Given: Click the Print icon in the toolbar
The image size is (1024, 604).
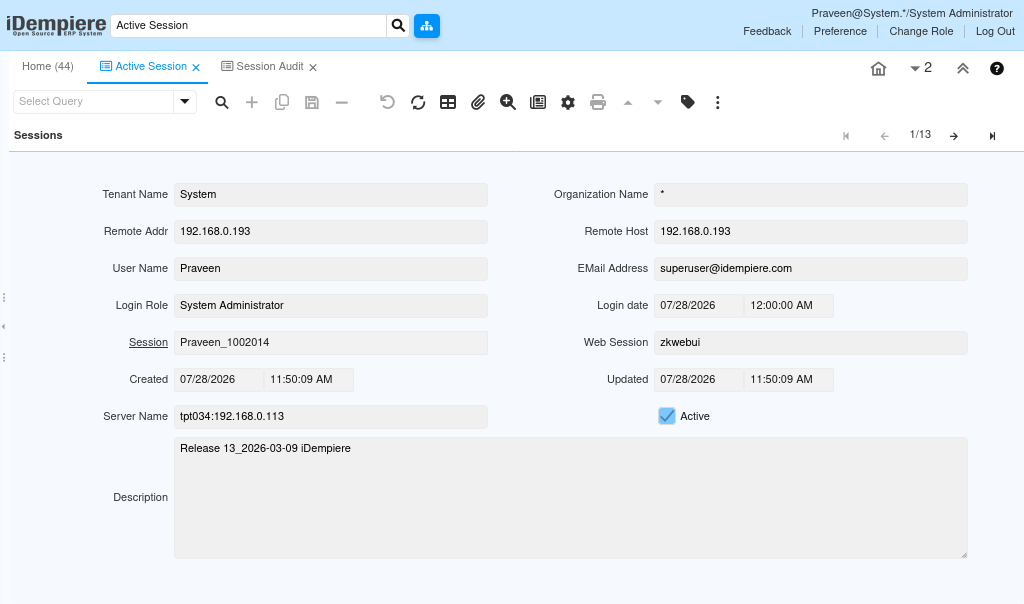Looking at the screenshot, I should (x=598, y=103).
